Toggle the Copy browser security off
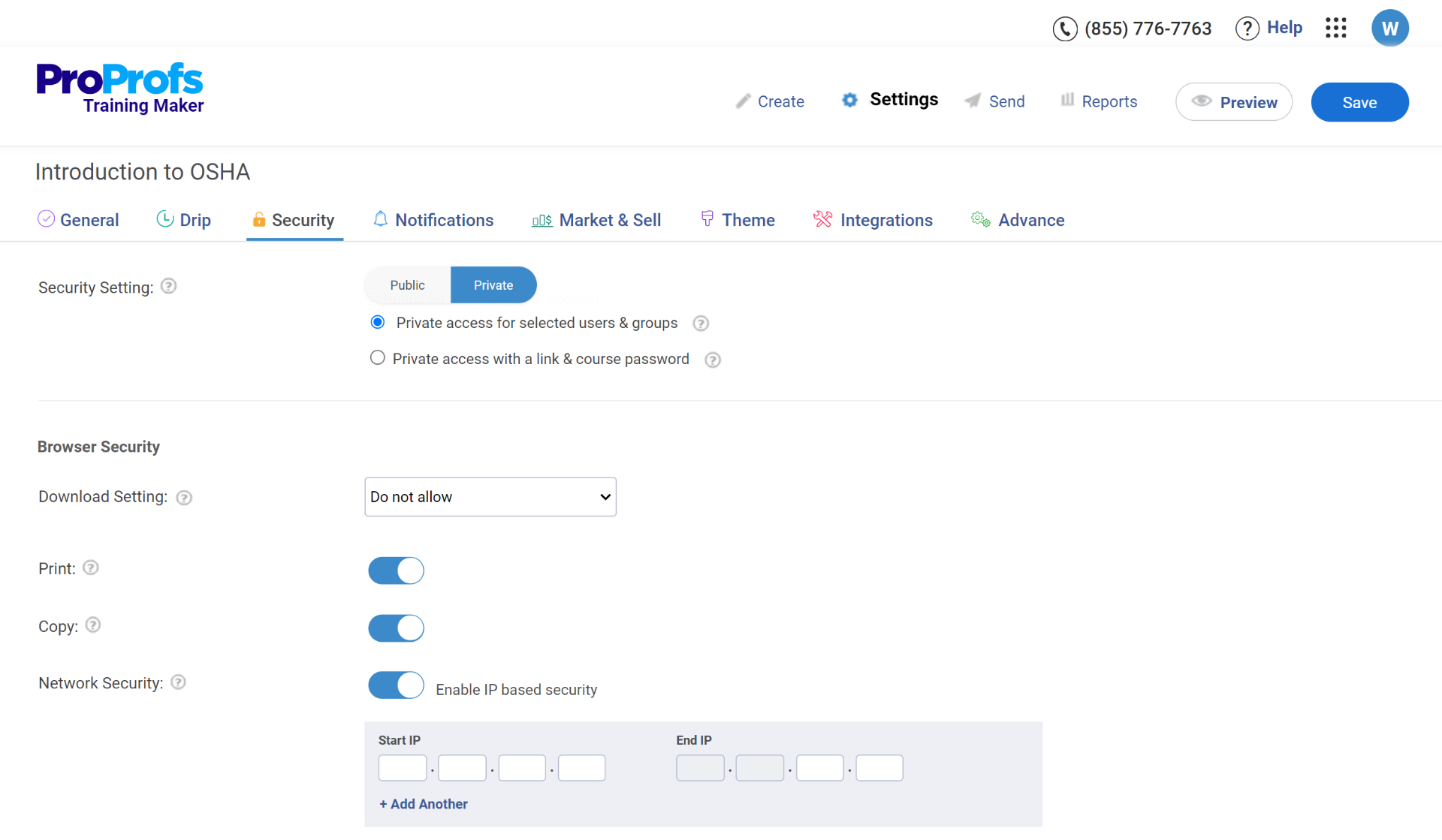 coord(396,628)
